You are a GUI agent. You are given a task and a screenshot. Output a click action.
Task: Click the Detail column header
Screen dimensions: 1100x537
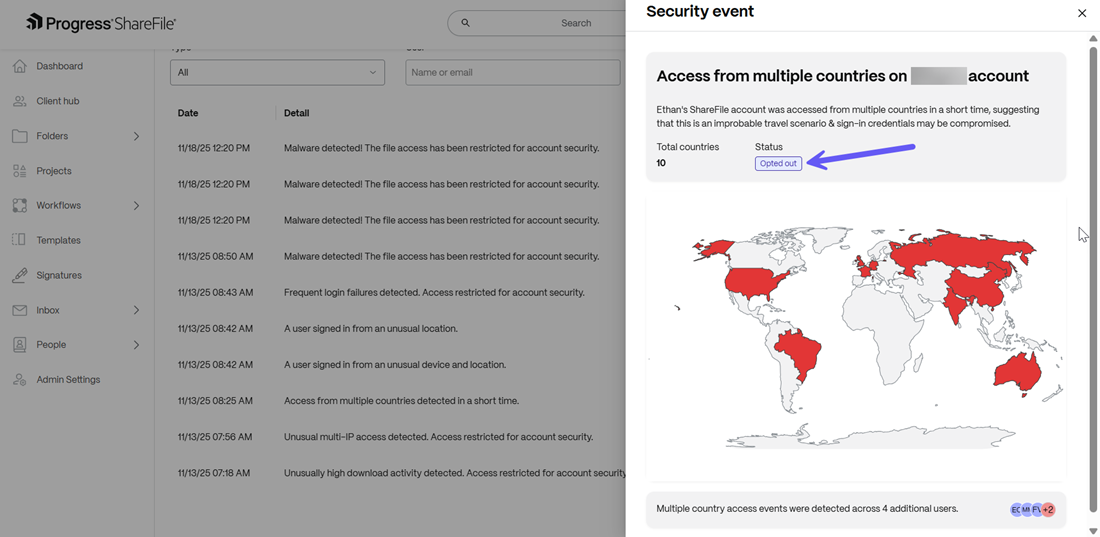point(297,113)
